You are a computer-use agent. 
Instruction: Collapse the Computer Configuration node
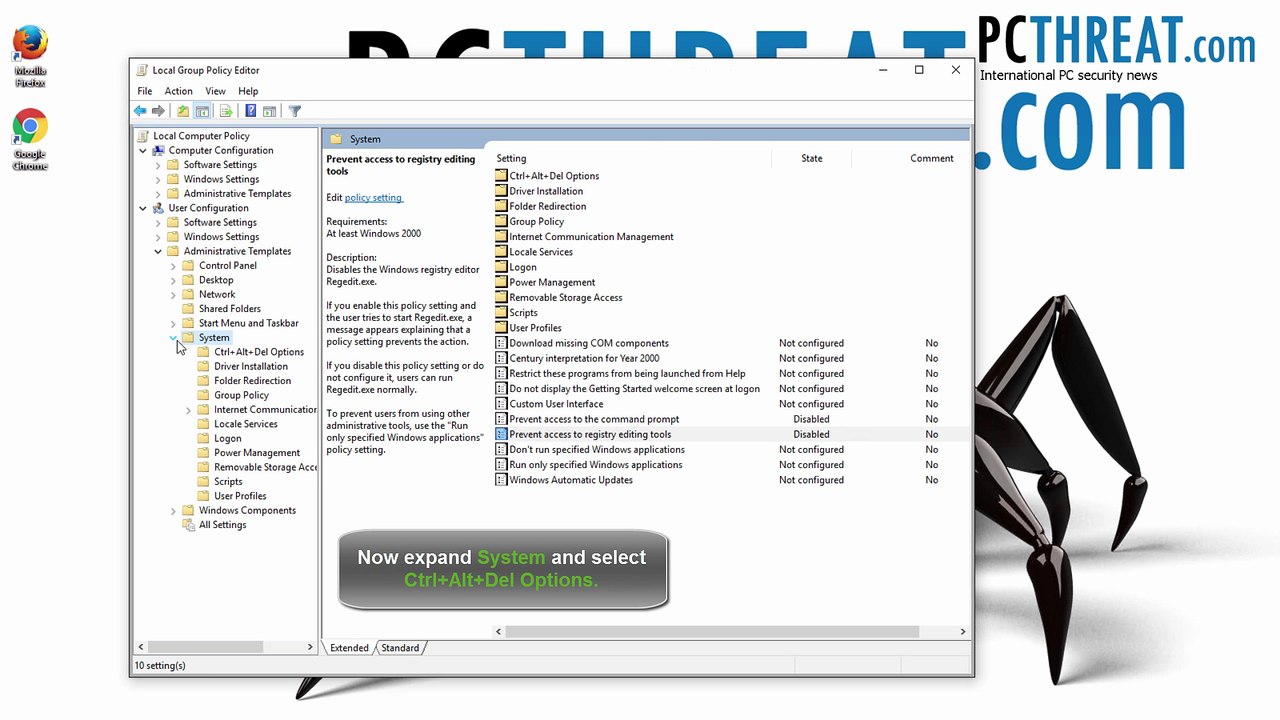pos(143,151)
